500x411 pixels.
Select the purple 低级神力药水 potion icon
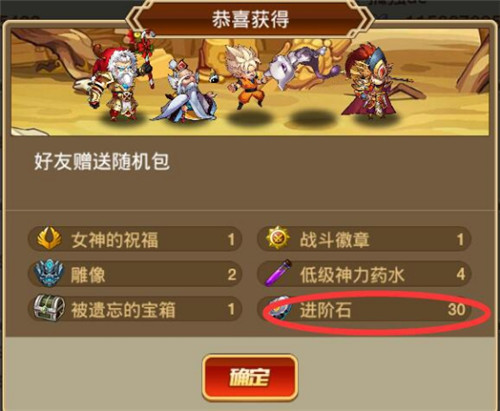coord(278,273)
